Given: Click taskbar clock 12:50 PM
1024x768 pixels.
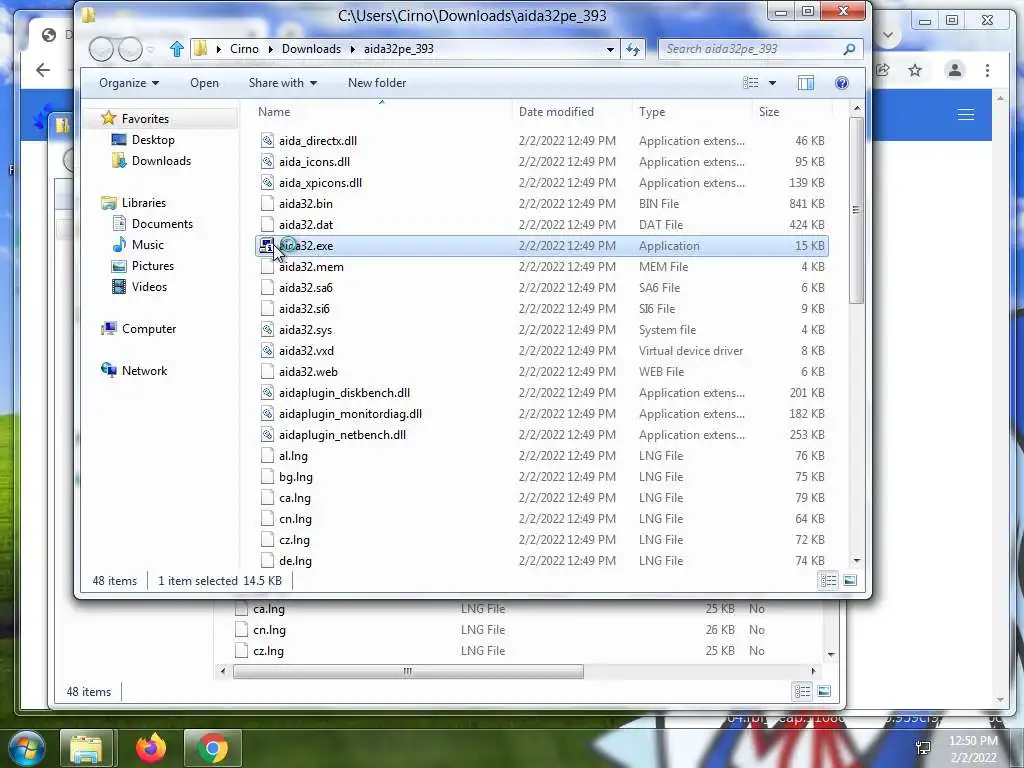Looking at the screenshot, I should [x=973, y=741].
